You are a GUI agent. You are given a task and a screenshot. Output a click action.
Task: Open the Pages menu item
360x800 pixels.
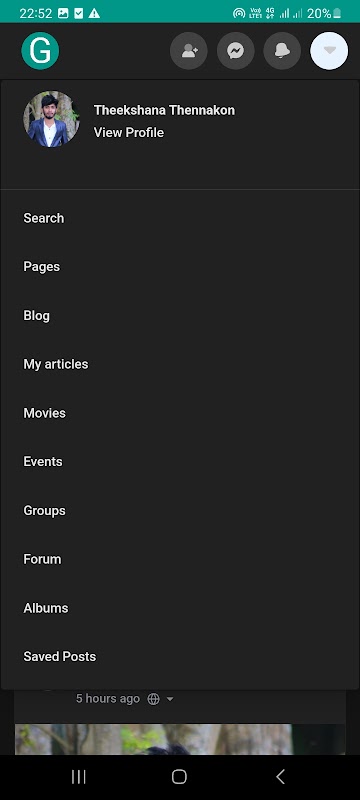tap(42, 267)
